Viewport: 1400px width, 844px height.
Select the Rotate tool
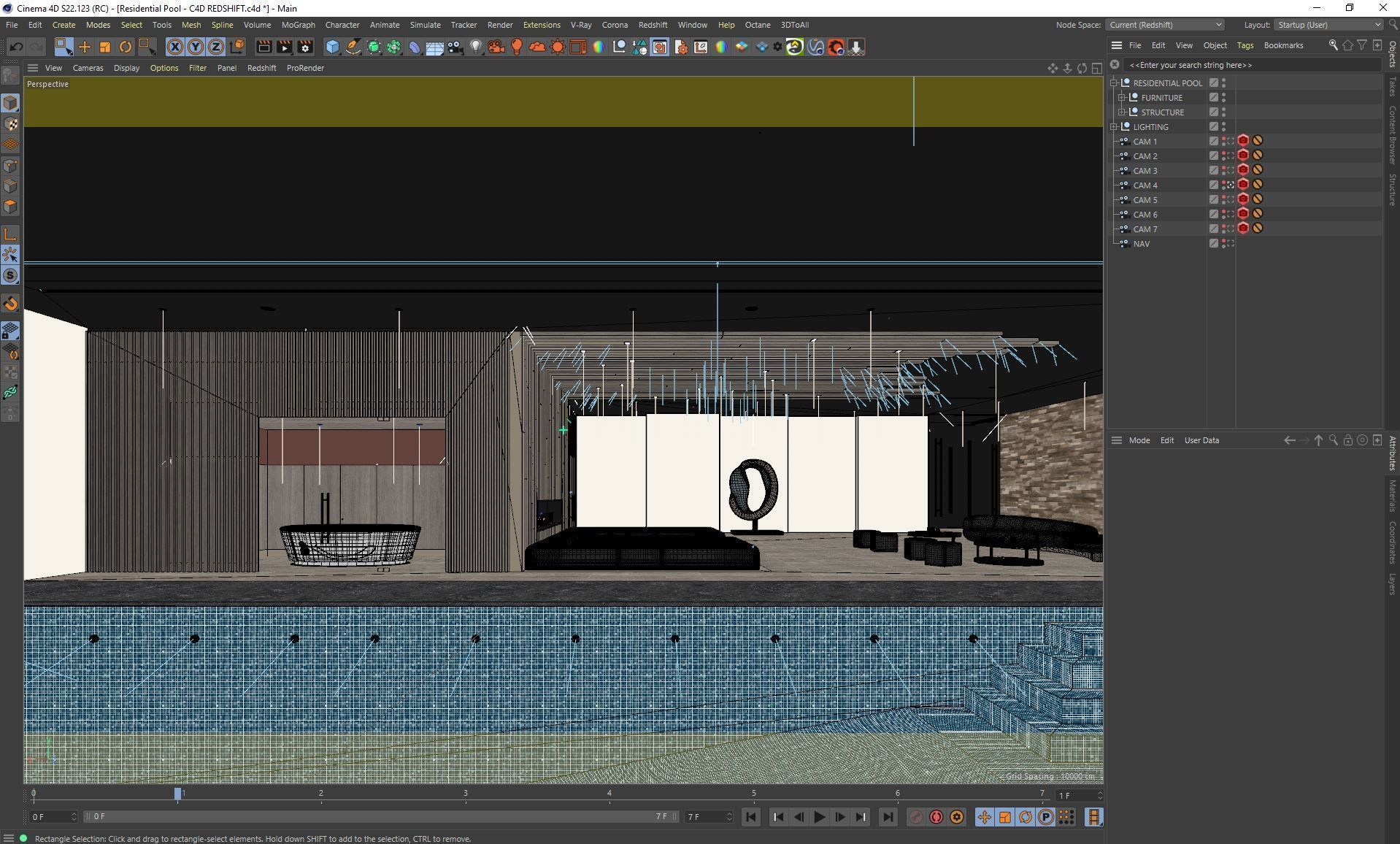[x=126, y=47]
